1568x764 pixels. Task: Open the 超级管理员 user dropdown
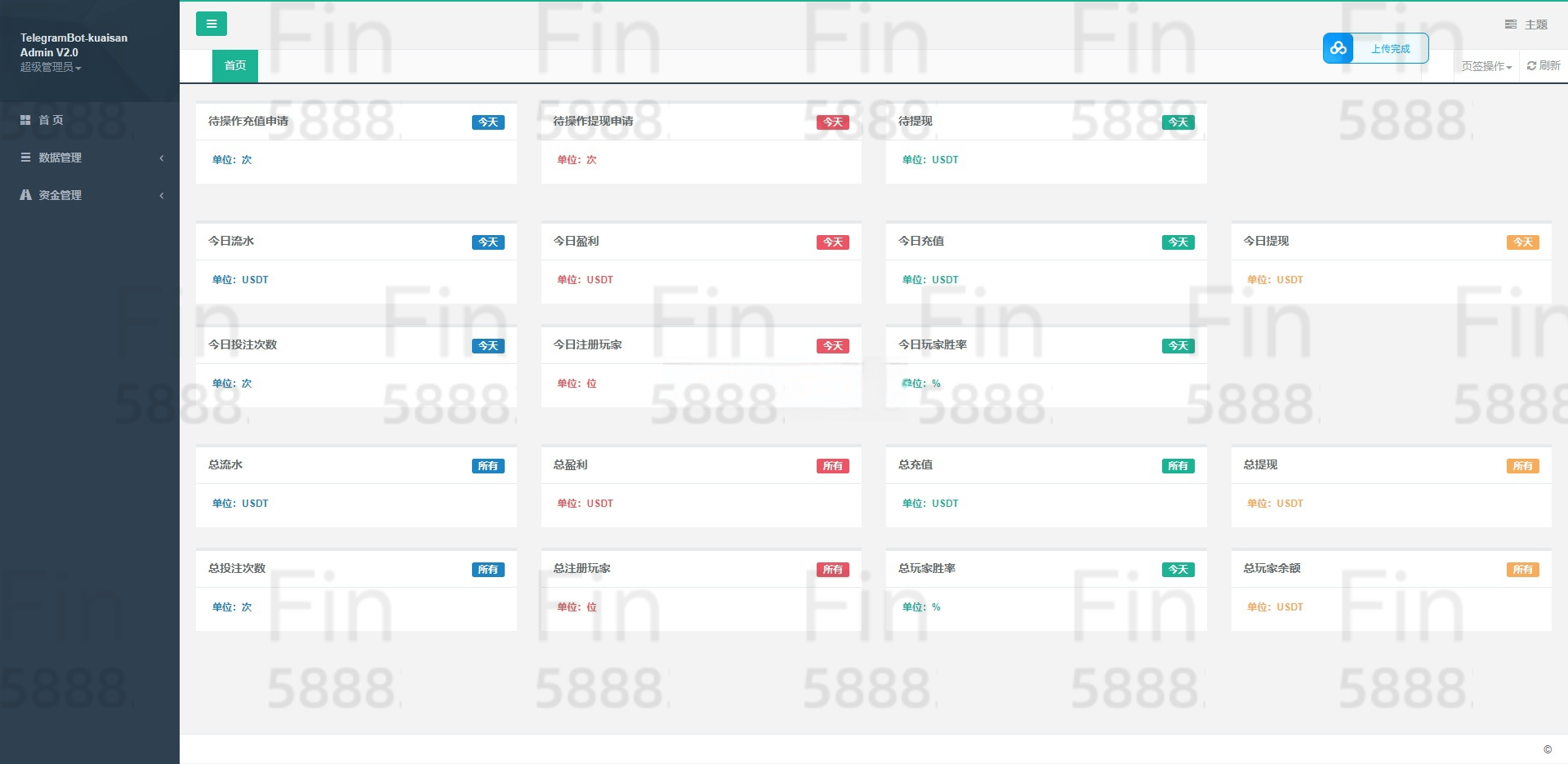point(51,67)
